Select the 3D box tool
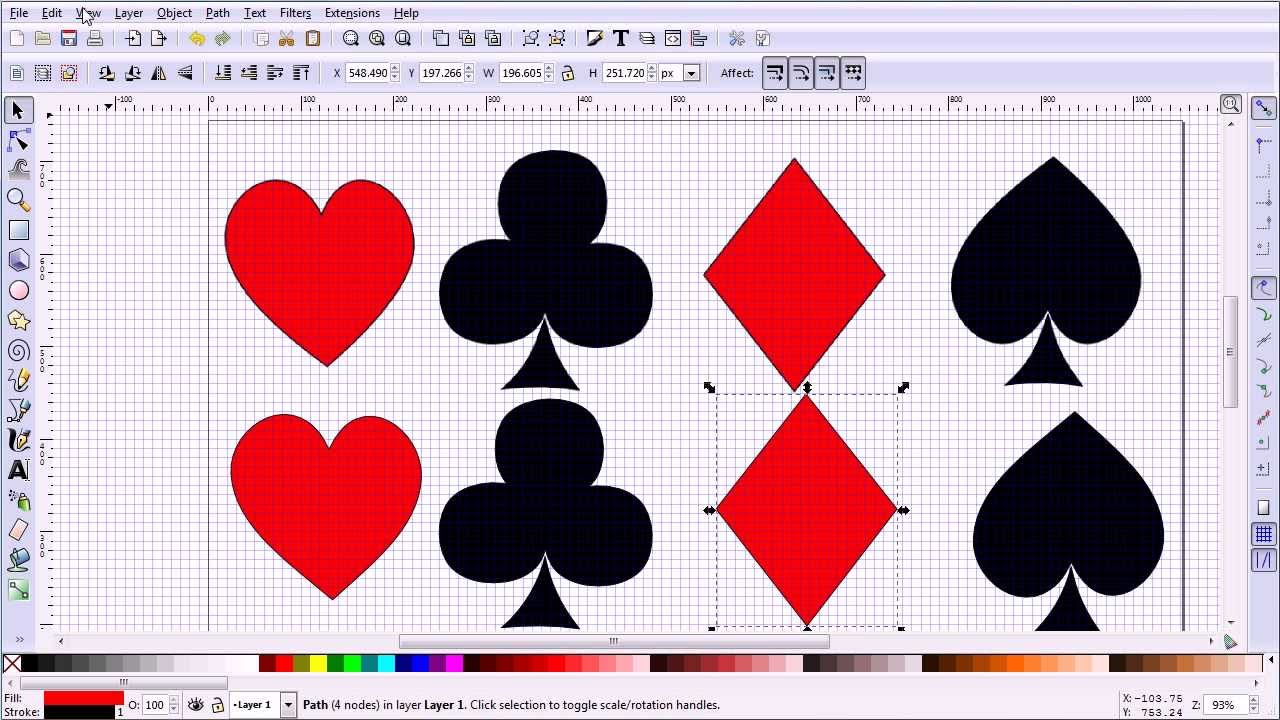 click(18, 260)
